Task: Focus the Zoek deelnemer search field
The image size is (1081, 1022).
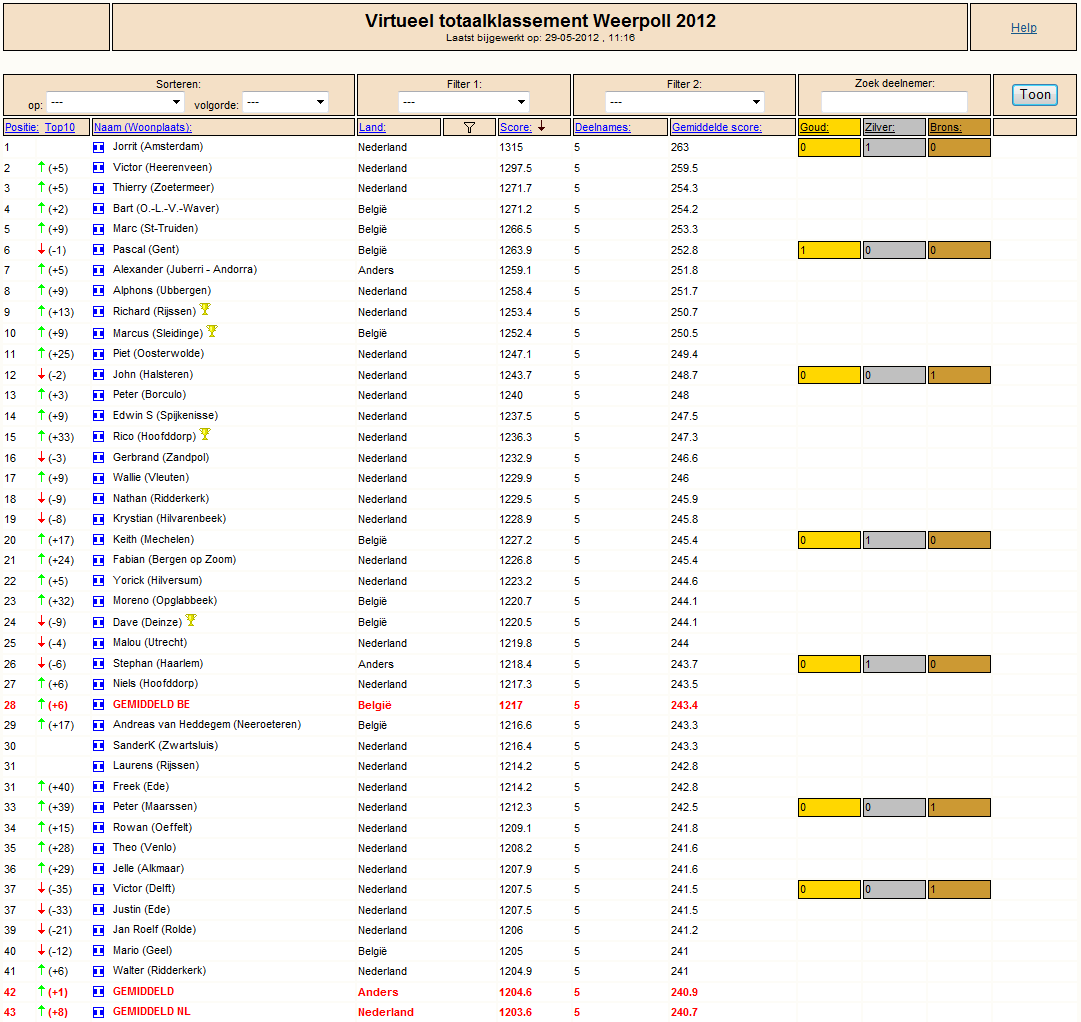Action: pos(894,102)
